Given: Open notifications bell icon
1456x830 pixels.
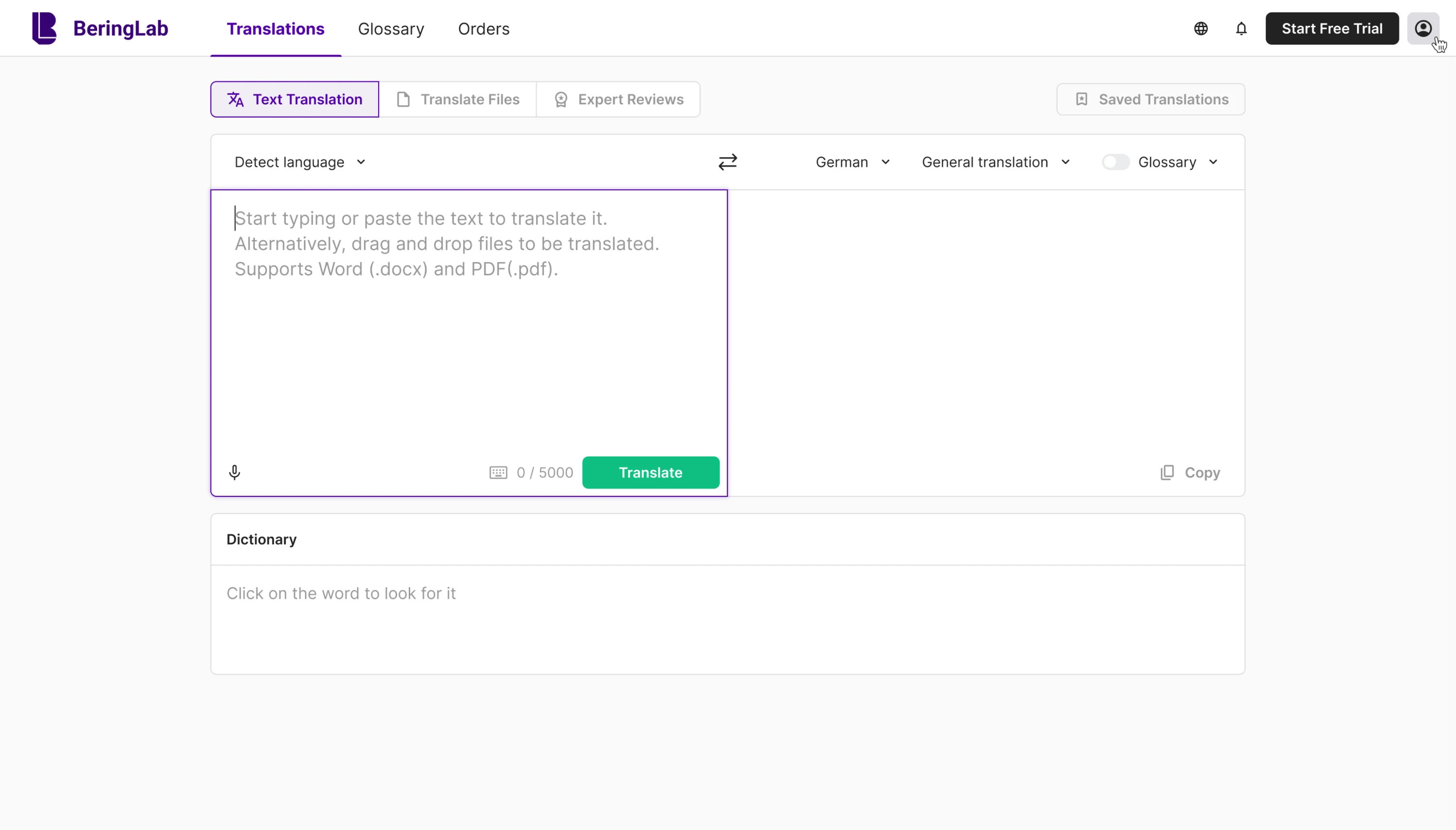Looking at the screenshot, I should 1241,29.
